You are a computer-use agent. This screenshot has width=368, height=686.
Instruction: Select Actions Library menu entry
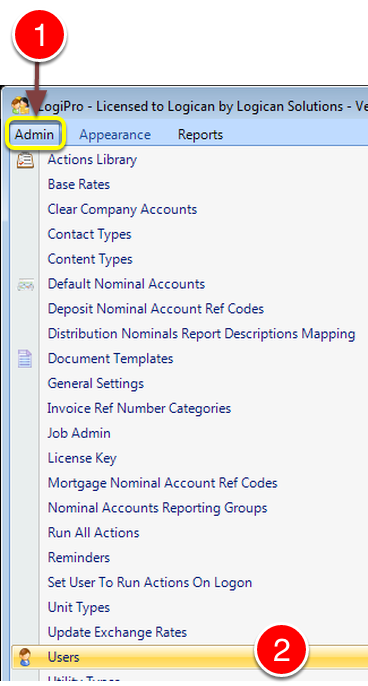[92, 160]
